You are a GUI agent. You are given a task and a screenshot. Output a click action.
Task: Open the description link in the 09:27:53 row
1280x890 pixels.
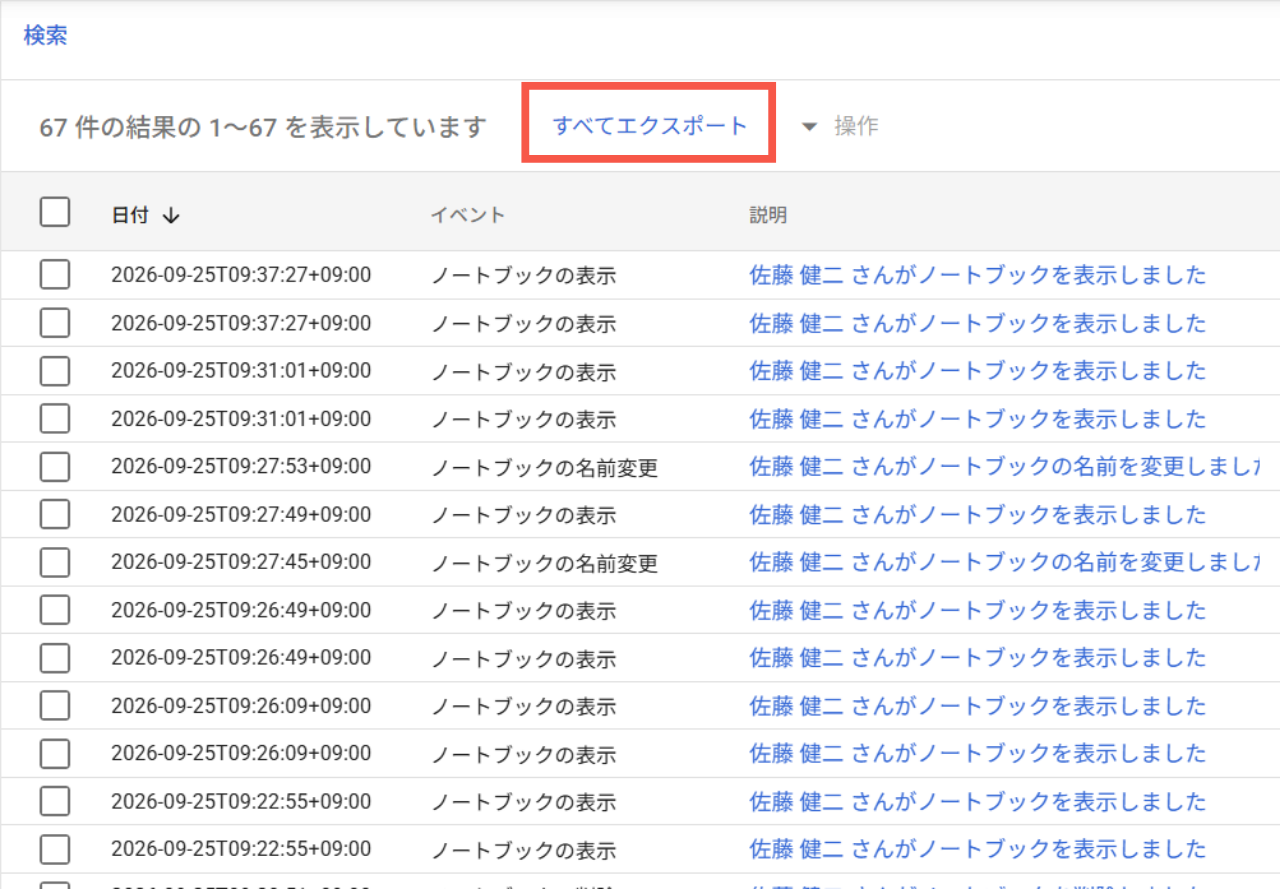(x=1004, y=467)
